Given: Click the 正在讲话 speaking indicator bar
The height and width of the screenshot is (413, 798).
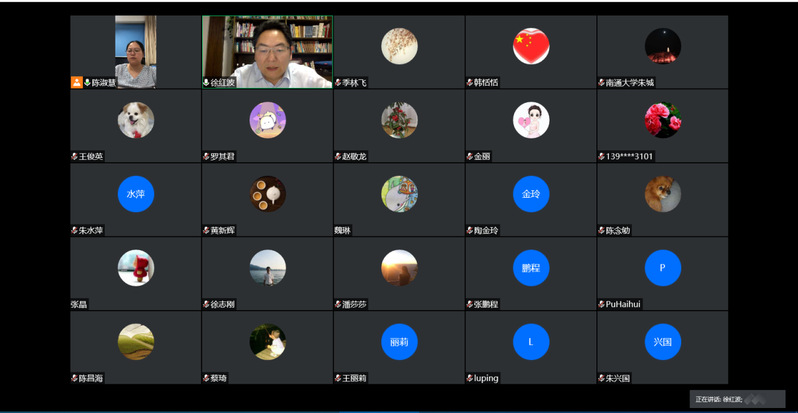Looking at the screenshot, I should (737, 399).
